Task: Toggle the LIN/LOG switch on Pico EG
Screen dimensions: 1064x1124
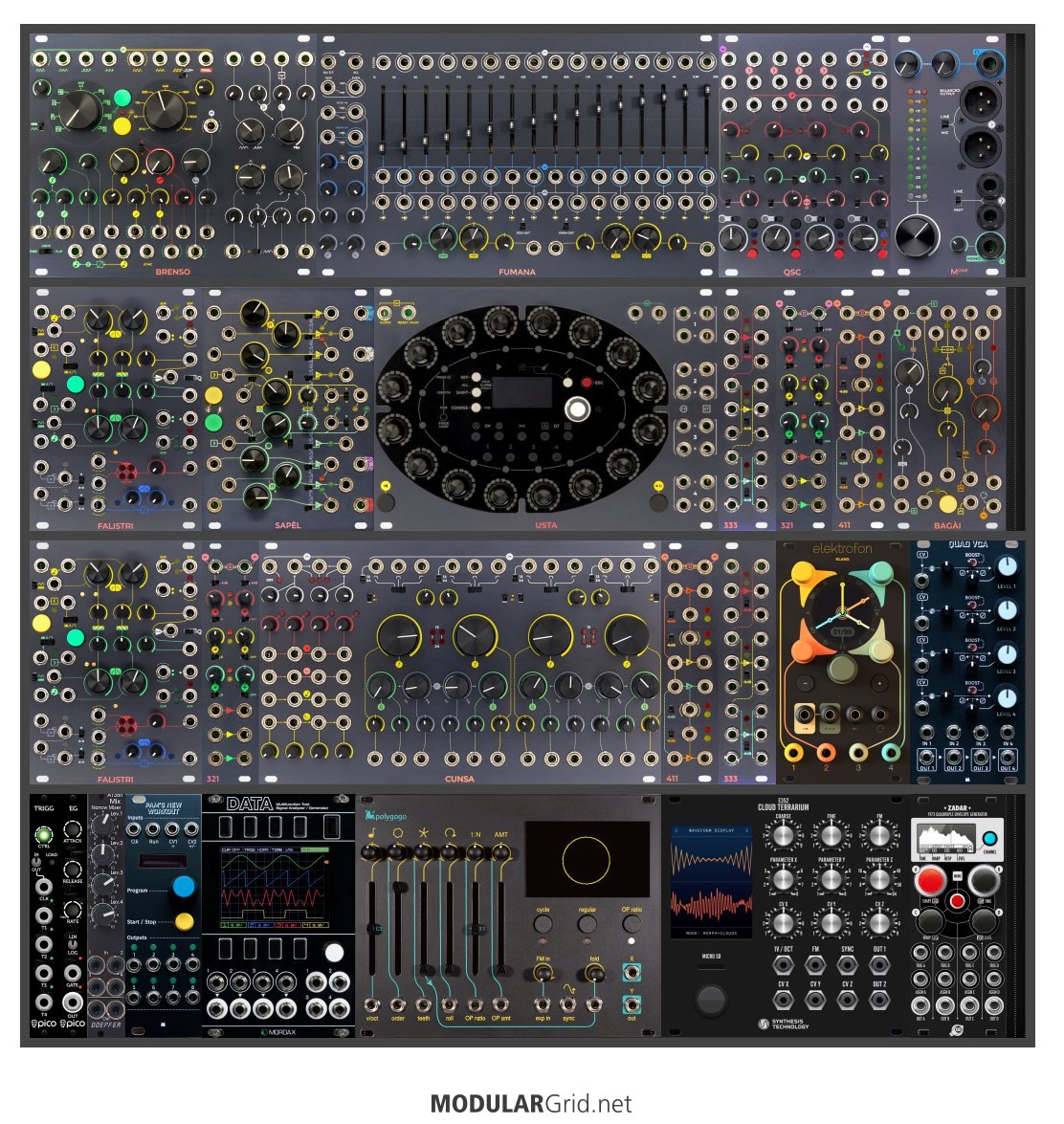Action: (x=73, y=944)
